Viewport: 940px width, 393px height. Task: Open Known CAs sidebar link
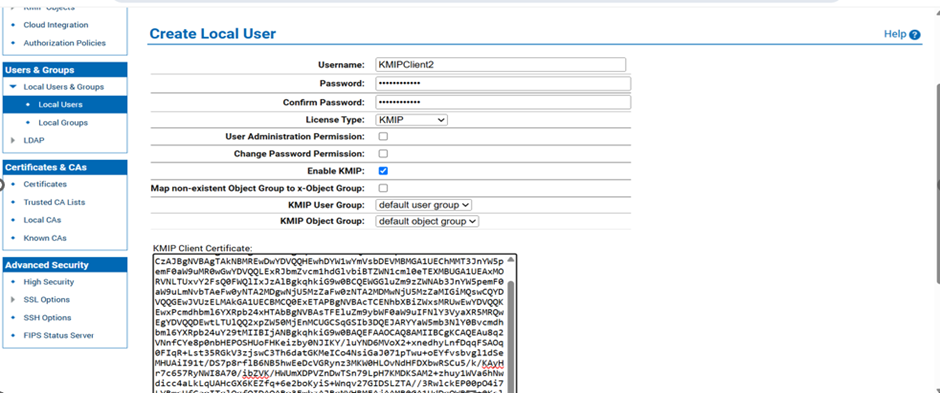pos(45,238)
